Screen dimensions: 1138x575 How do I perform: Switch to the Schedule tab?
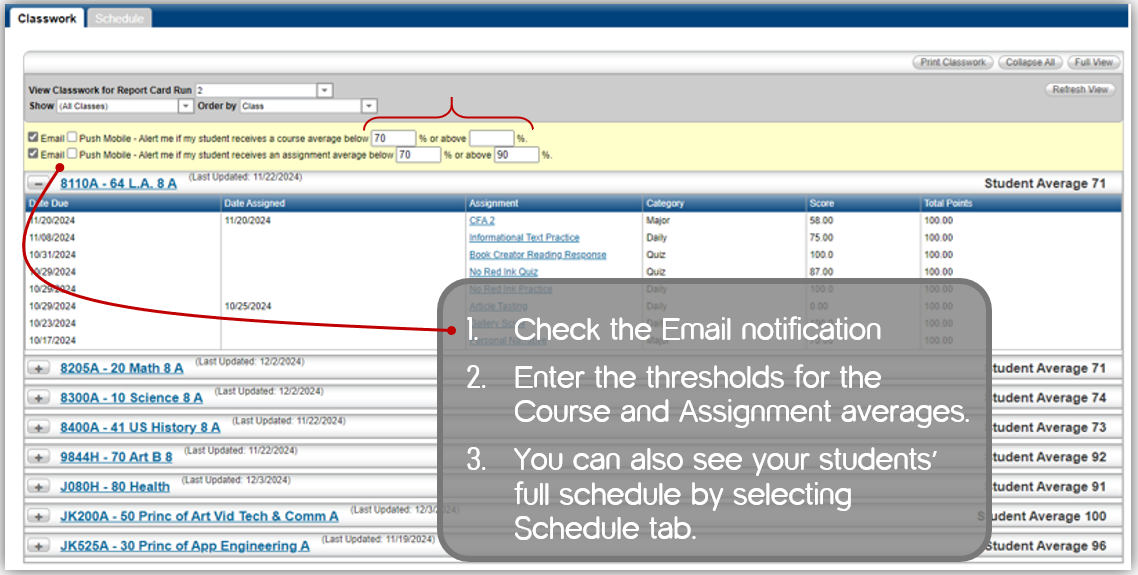click(119, 18)
